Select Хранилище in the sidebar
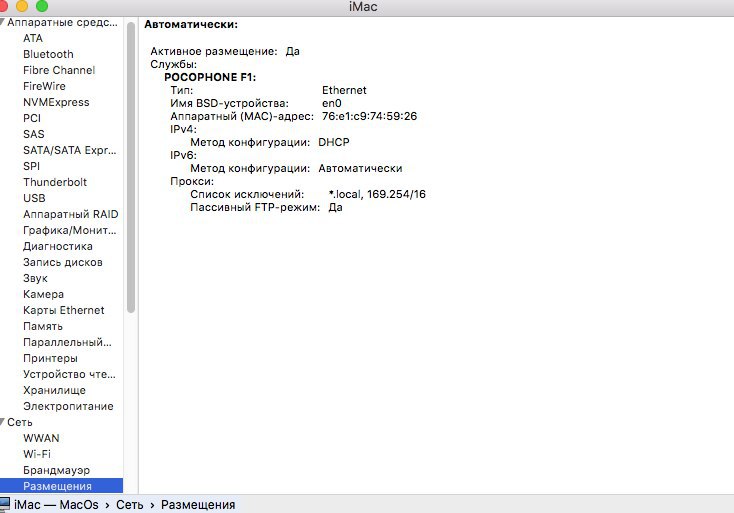 (54, 390)
